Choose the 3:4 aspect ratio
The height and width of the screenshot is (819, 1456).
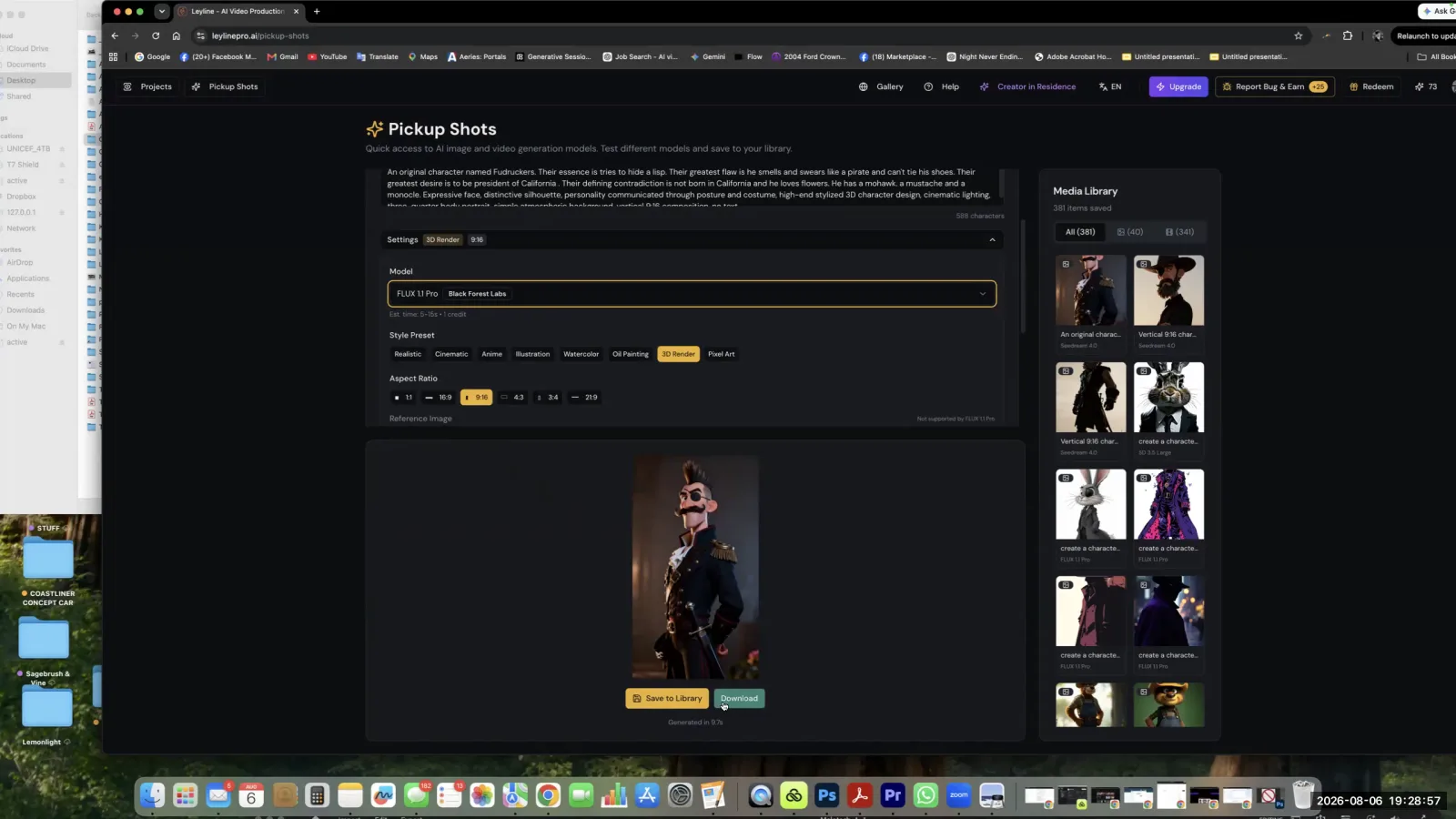click(x=548, y=398)
